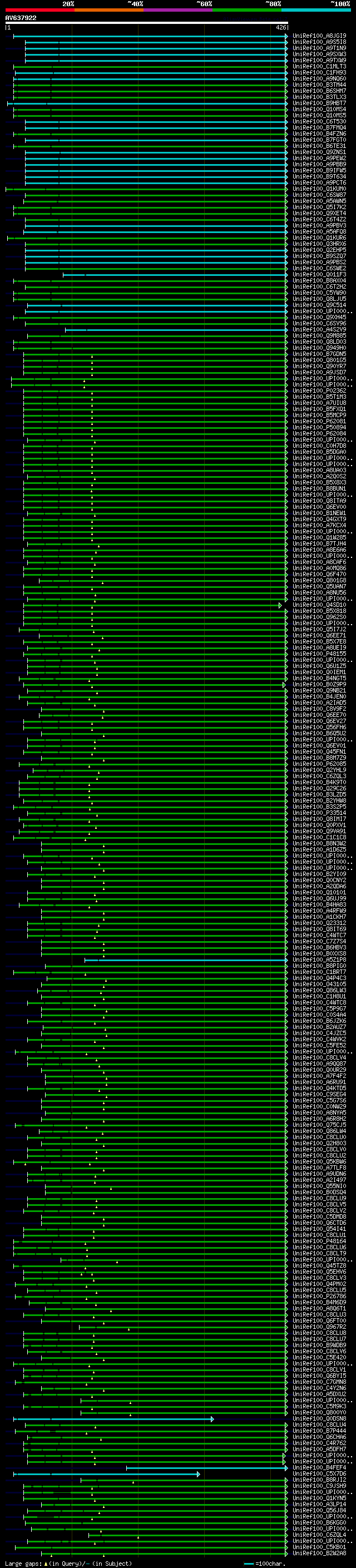Click the yellow large-gaps triangle in bottom legend
The height and width of the screenshot is (1568, 356).
(46, 1563)
